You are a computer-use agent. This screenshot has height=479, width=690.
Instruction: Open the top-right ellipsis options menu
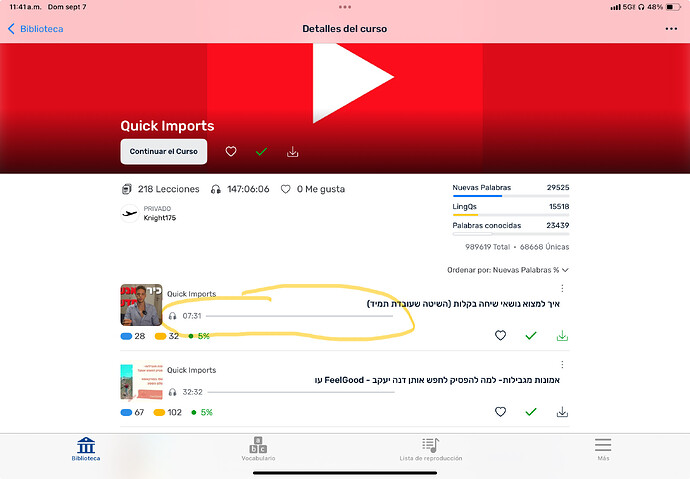[670, 29]
